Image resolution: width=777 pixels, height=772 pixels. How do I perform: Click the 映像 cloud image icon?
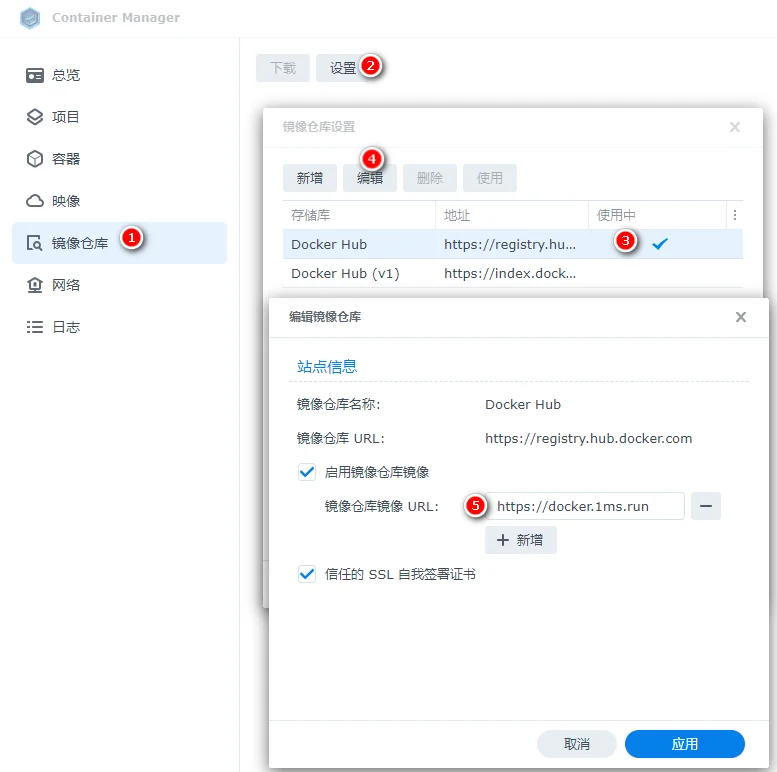click(x=35, y=201)
